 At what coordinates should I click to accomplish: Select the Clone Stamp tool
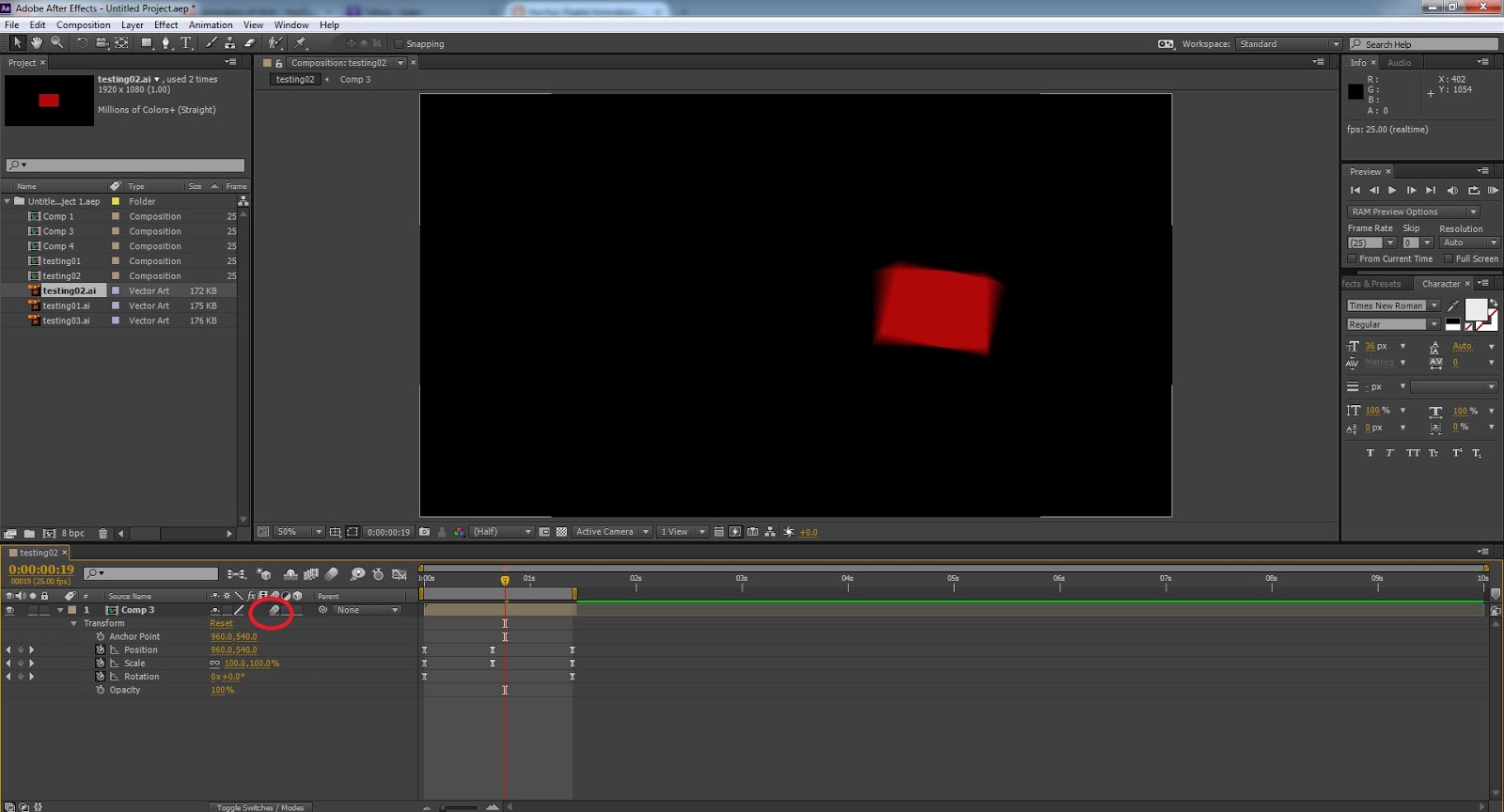[x=230, y=42]
